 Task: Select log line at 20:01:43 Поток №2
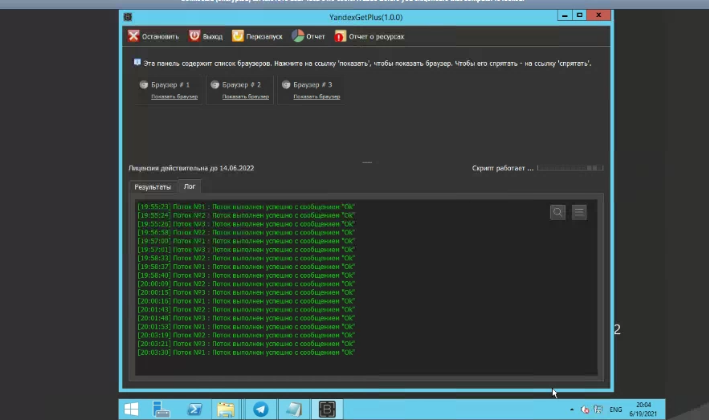[246, 310]
